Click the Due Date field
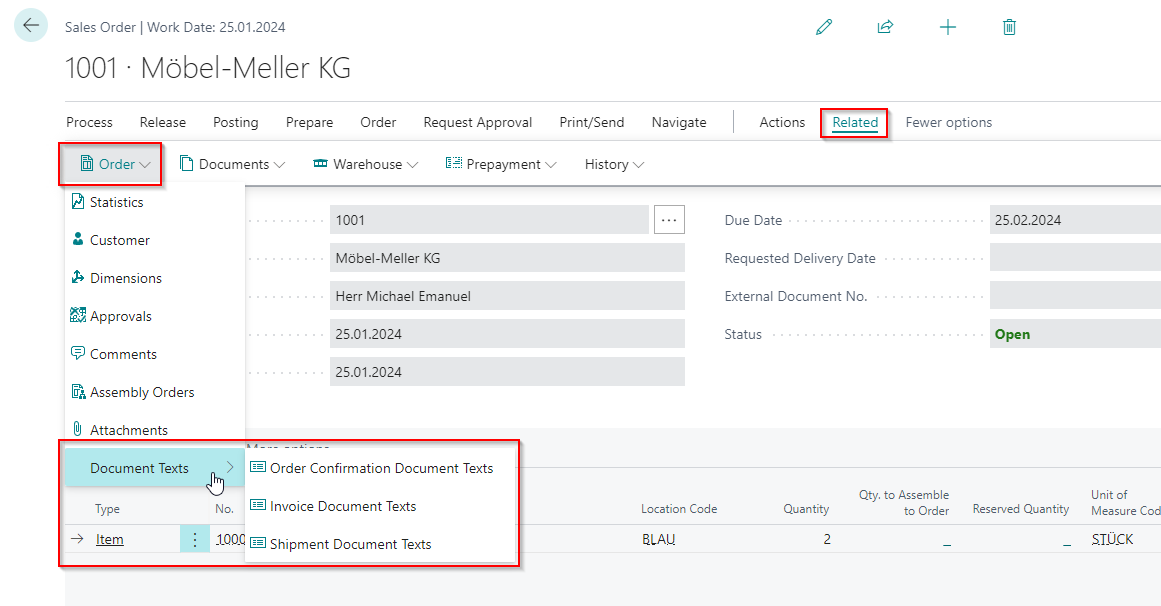This screenshot has width=1161, height=606. pyautogui.click(x=1075, y=220)
